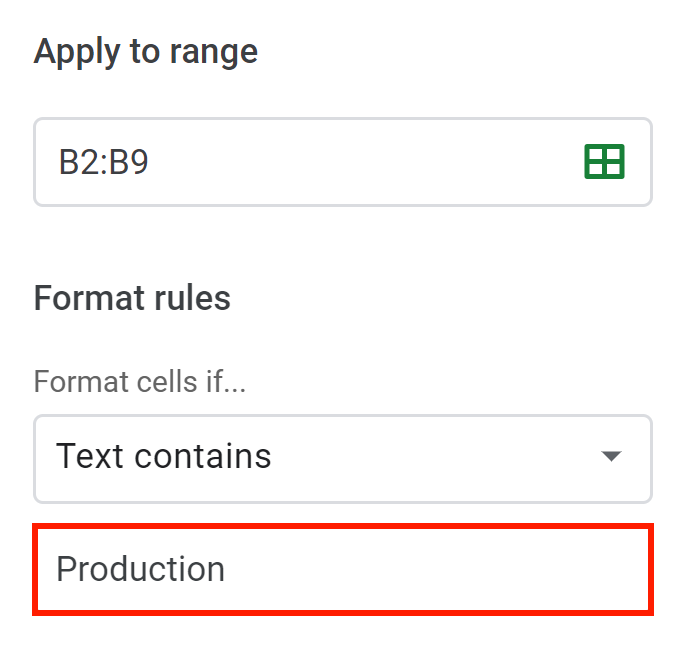Screen dimensions: 686x649
Task: Expand the format condition combo box
Action: [343, 459]
